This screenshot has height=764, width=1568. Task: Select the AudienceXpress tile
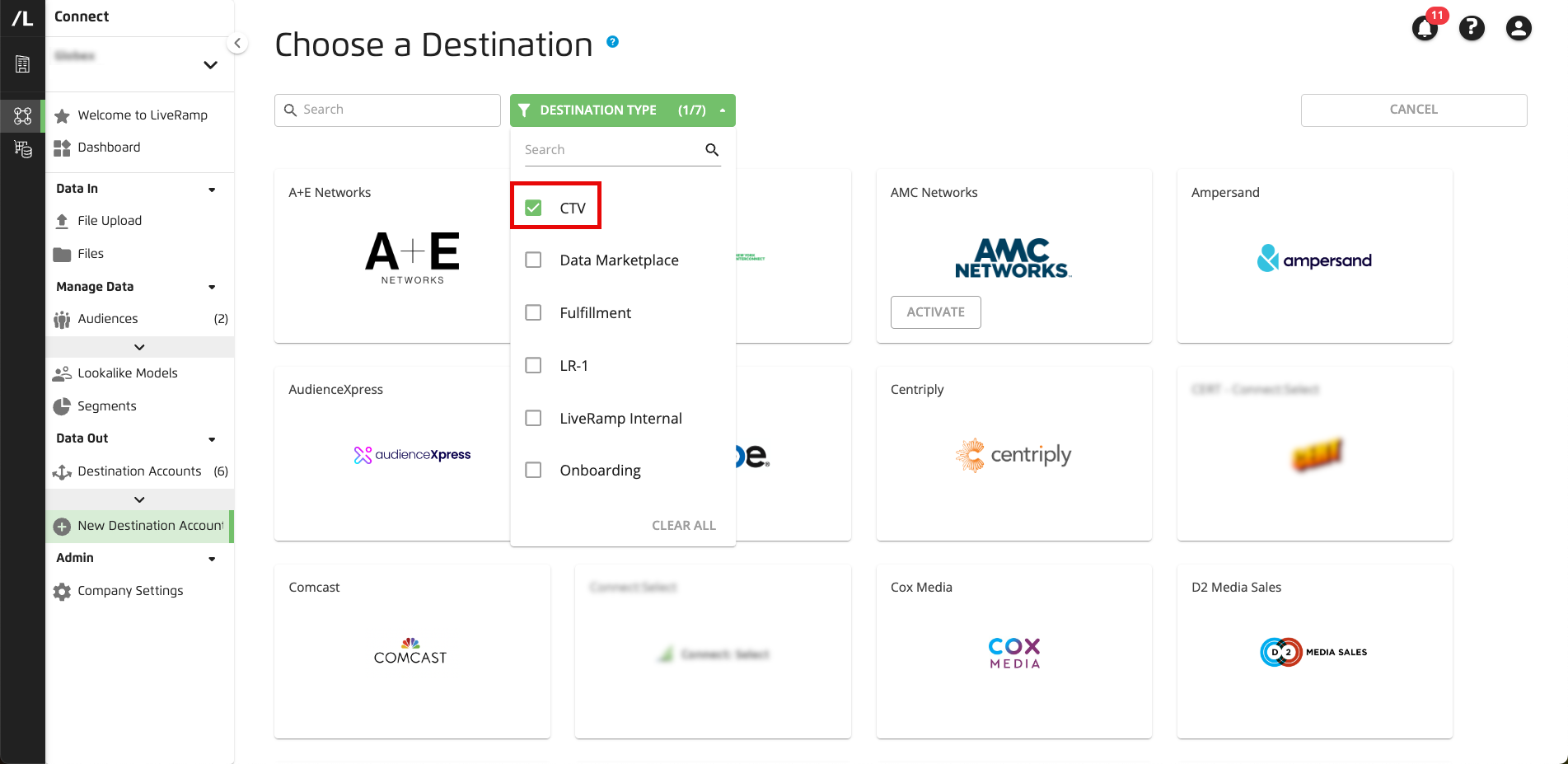(x=392, y=454)
